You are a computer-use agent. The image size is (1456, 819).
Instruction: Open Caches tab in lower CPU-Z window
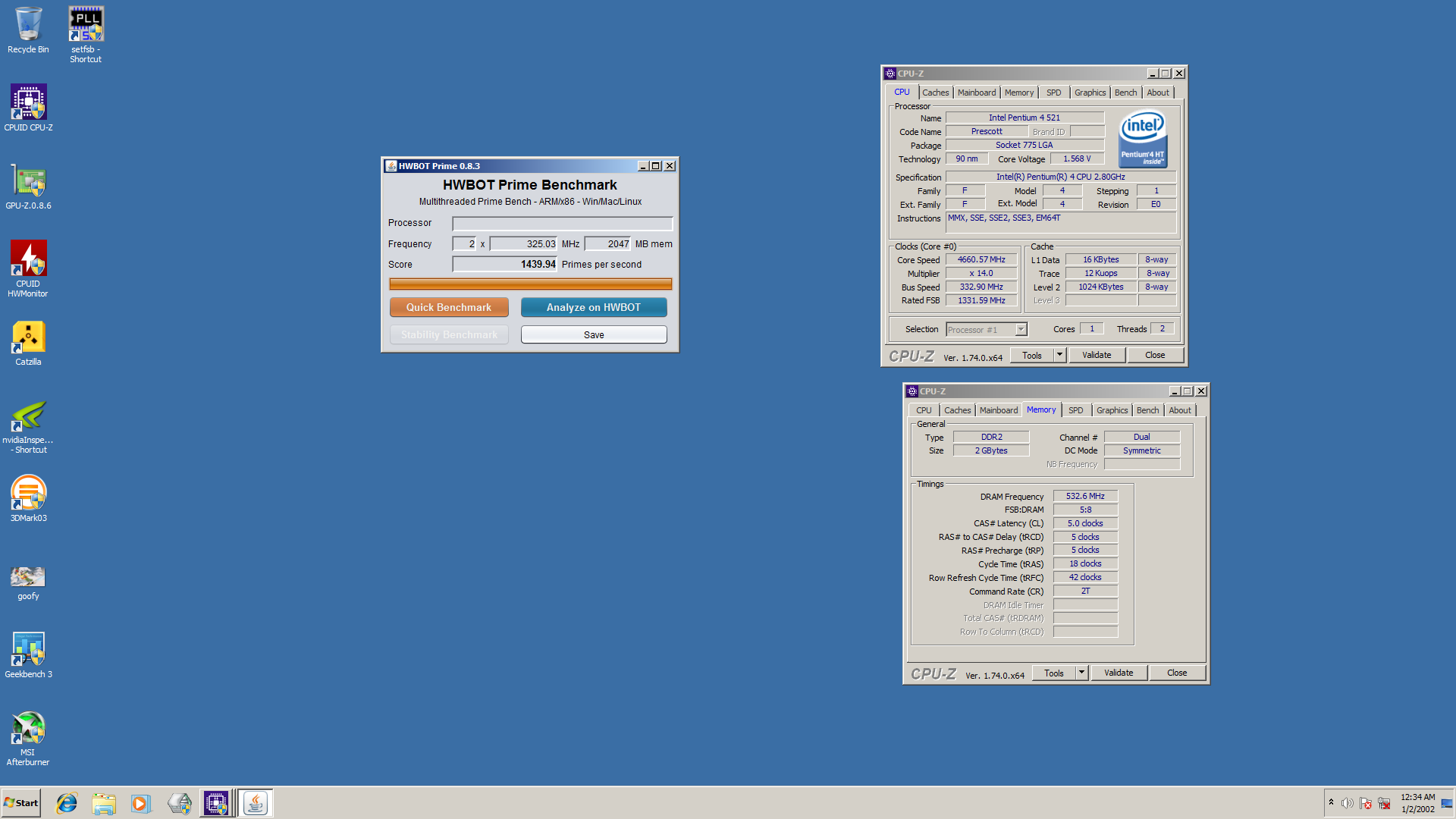click(957, 410)
